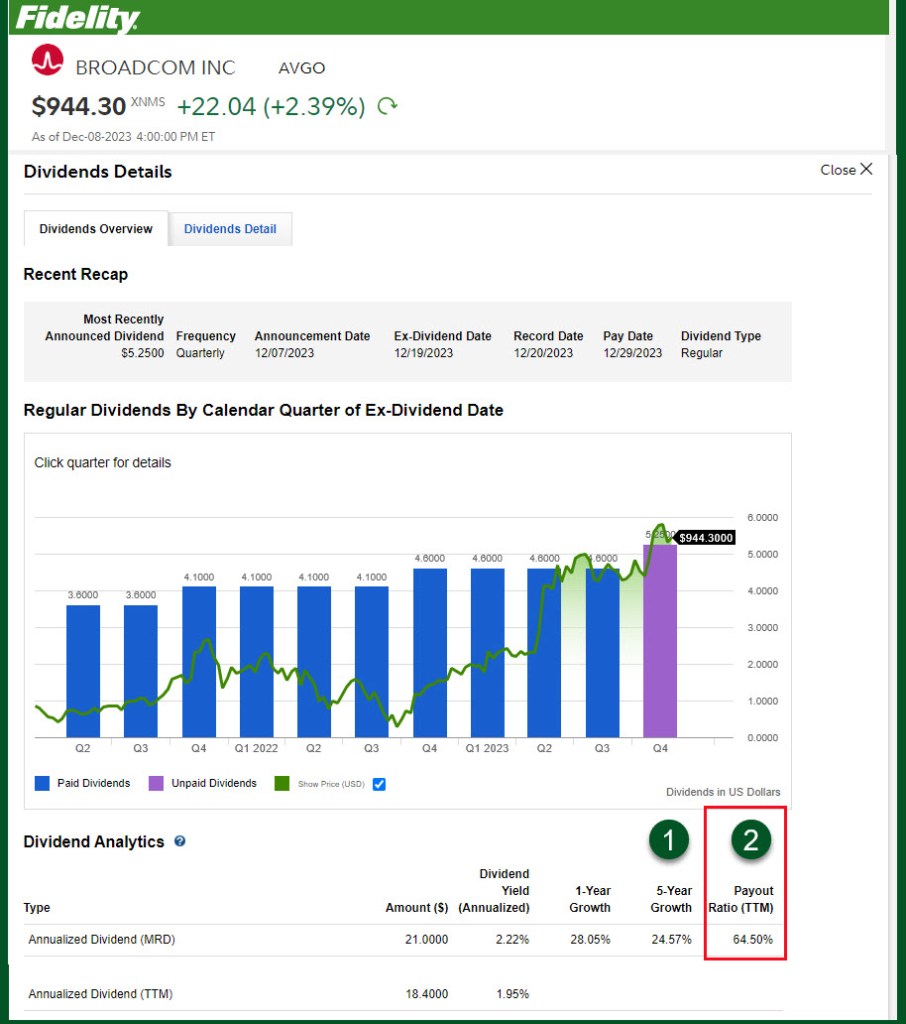Click the Broadcom red company logo
906x1024 pixels.
coord(46,63)
